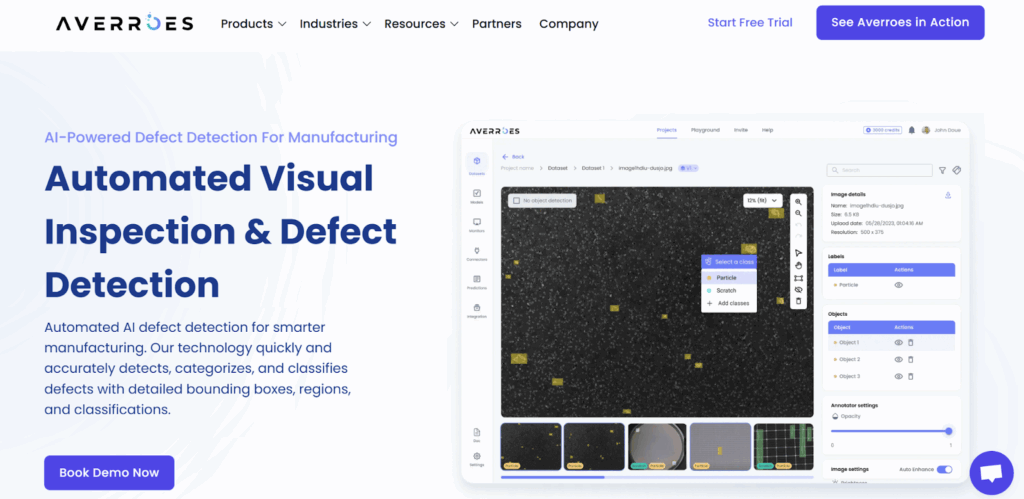Viewport: 1024px width, 499px height.
Task: Click the Search input field
Action: coord(880,170)
